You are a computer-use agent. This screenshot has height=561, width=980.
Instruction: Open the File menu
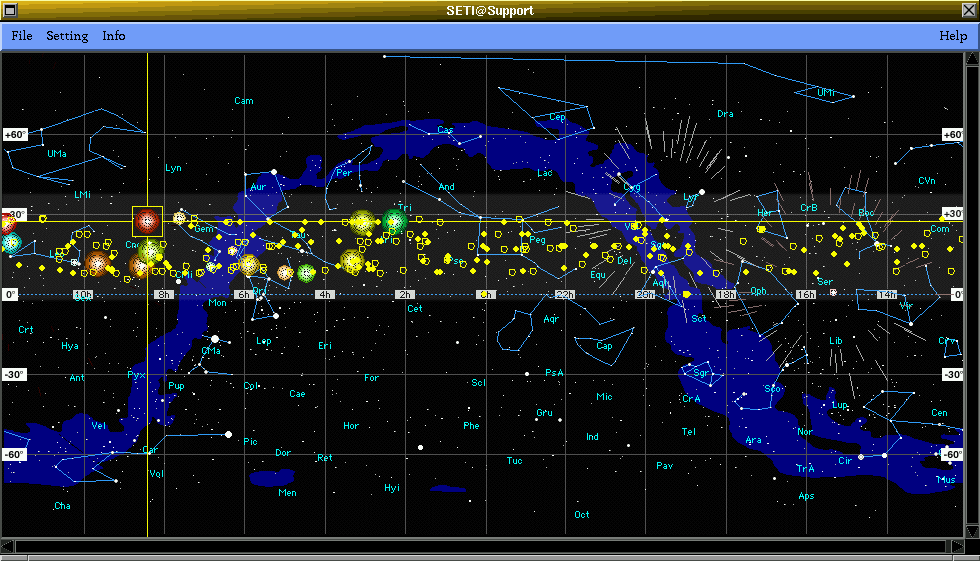[x=22, y=36]
